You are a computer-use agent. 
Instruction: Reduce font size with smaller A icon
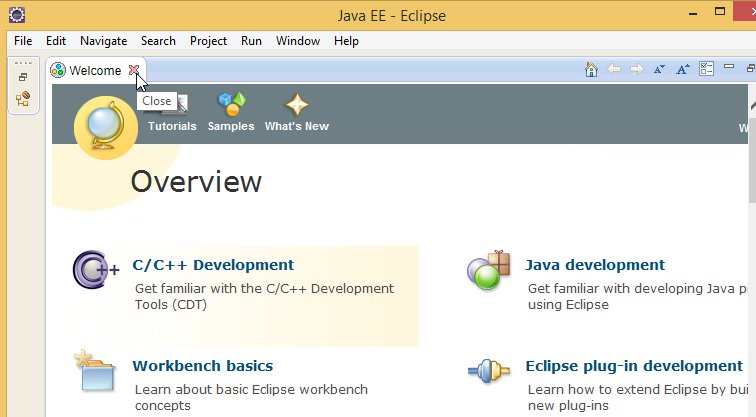[659, 69]
